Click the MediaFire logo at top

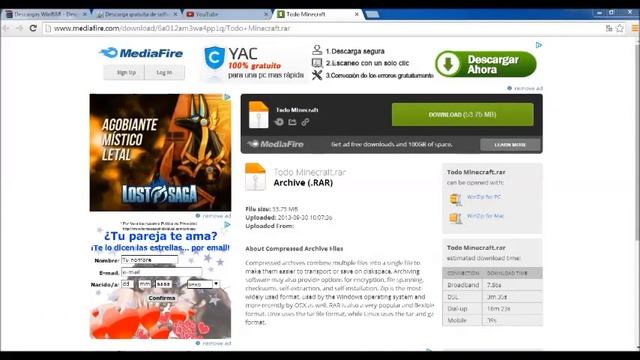tap(141, 53)
